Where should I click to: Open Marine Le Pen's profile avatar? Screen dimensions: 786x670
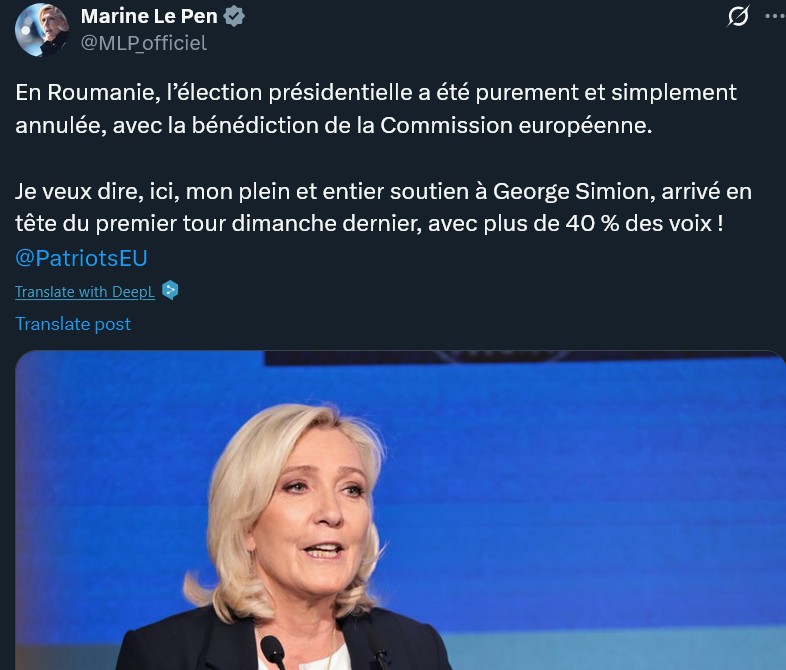point(42,30)
